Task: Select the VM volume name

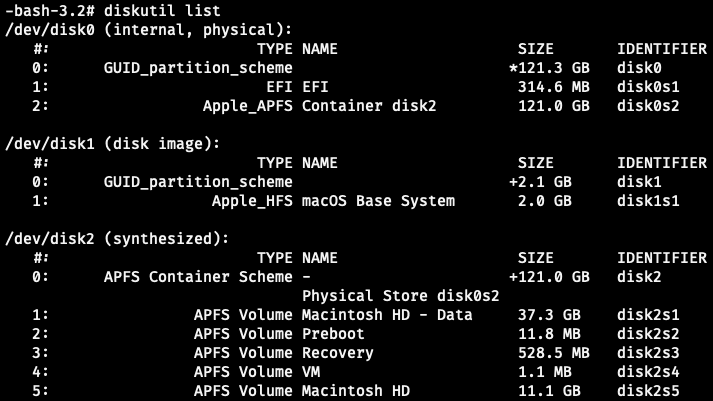Action: (x=312, y=372)
